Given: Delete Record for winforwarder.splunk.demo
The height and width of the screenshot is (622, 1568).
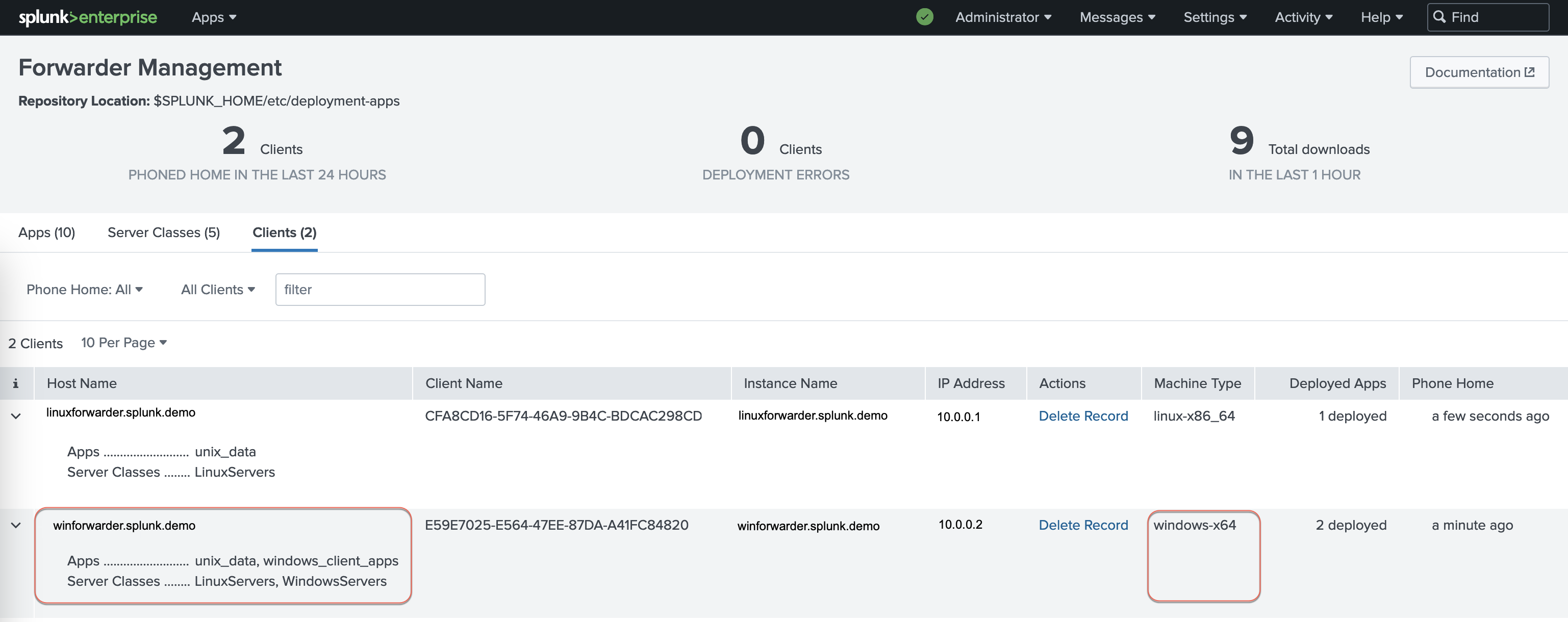Looking at the screenshot, I should click(x=1083, y=525).
